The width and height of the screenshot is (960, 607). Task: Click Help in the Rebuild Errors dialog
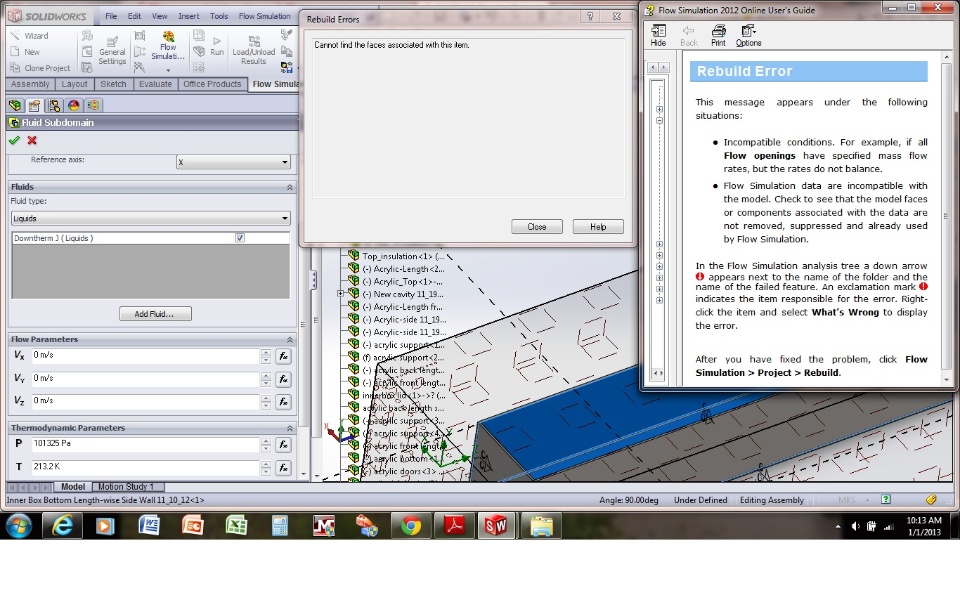598,227
